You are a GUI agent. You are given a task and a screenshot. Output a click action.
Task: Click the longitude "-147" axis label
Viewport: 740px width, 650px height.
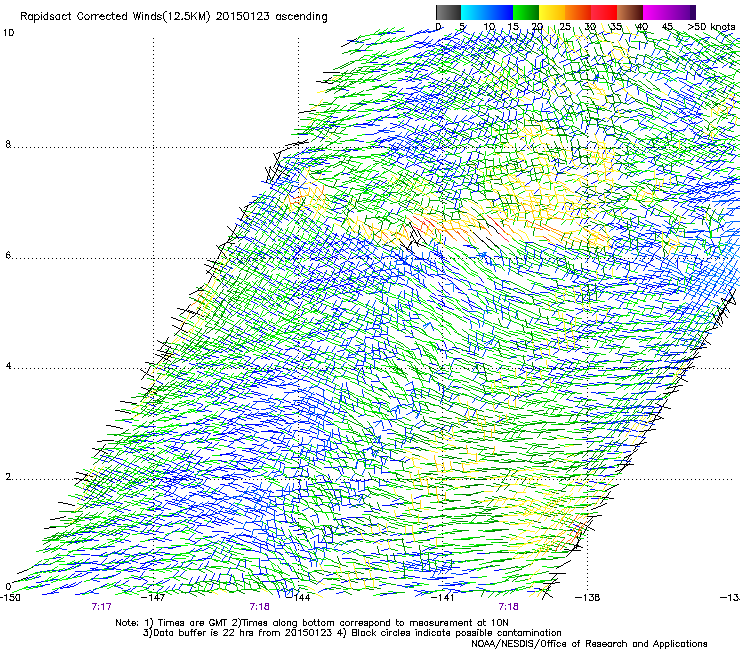point(153,598)
